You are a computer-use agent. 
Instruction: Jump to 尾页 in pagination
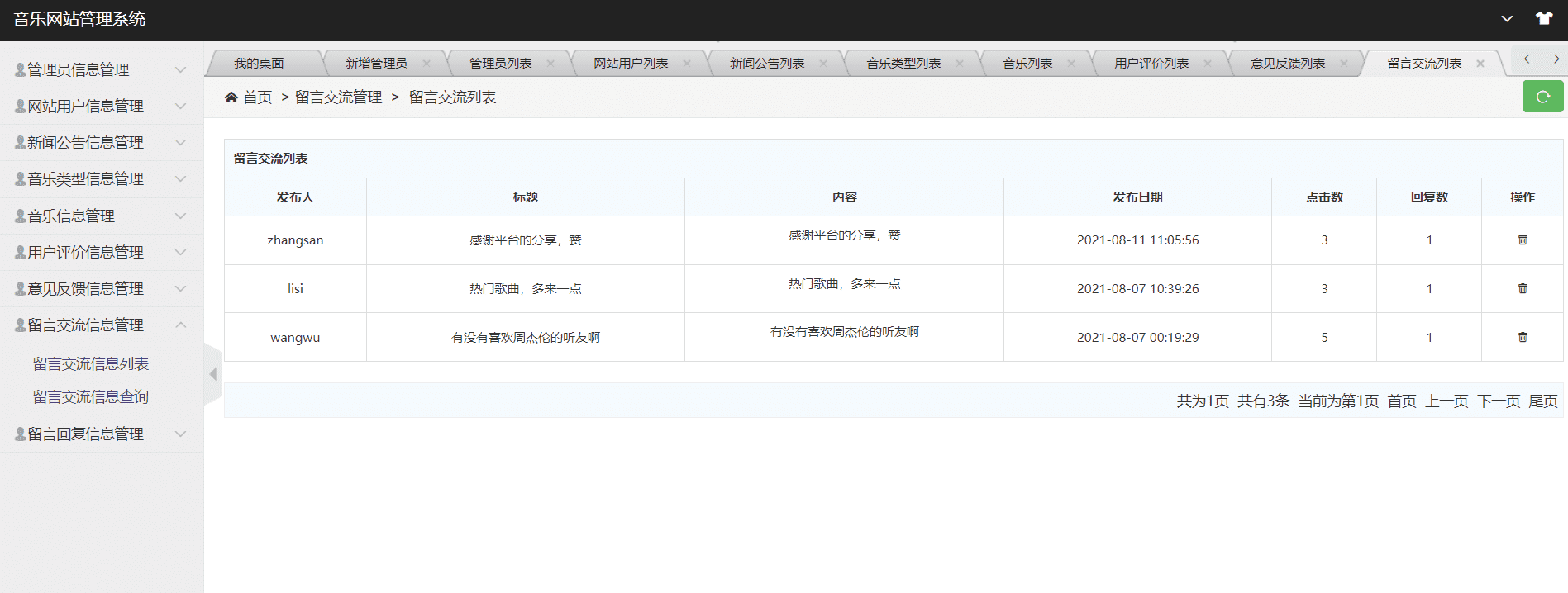click(x=1542, y=401)
